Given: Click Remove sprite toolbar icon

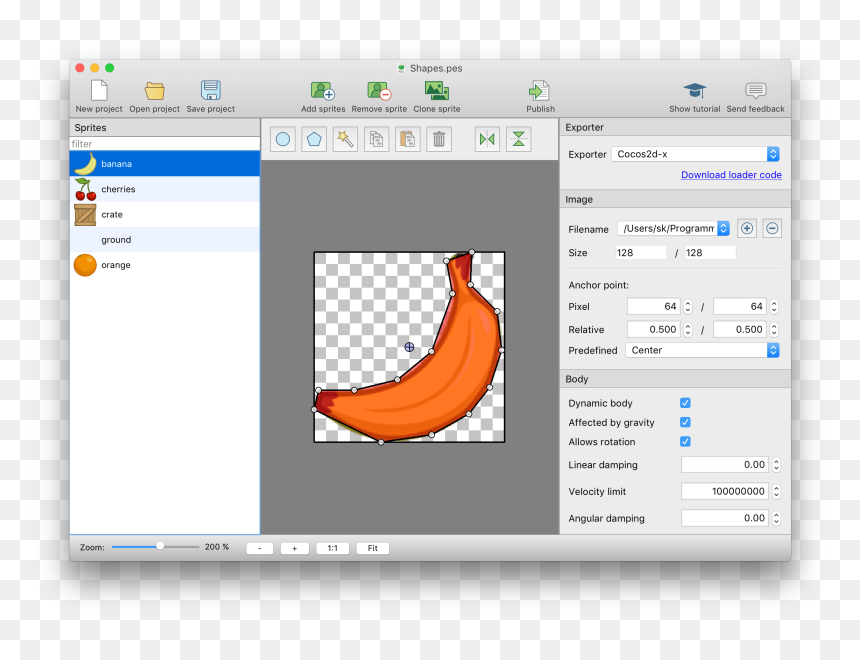Looking at the screenshot, I should pos(379,91).
